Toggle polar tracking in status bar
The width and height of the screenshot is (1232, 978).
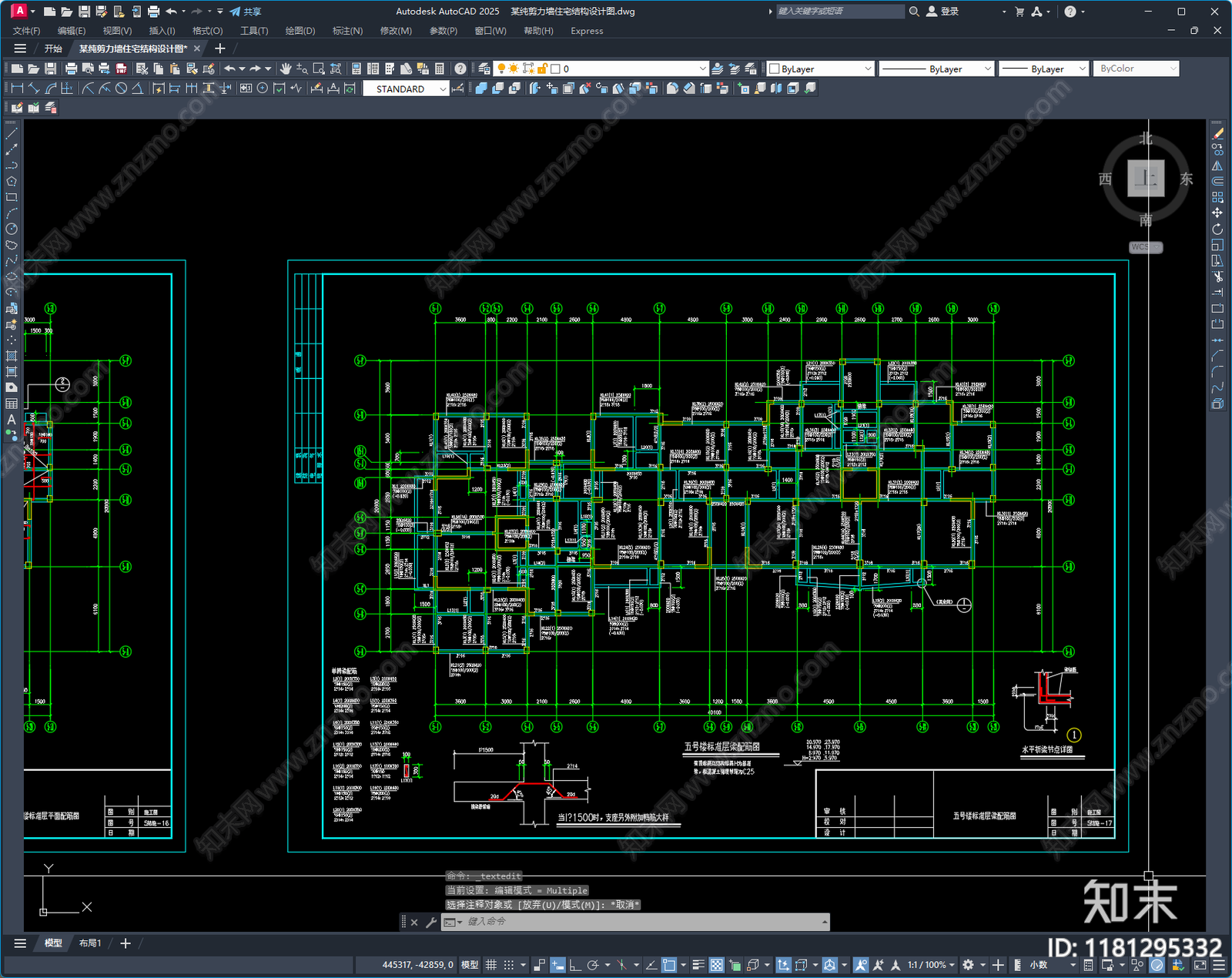point(593,965)
